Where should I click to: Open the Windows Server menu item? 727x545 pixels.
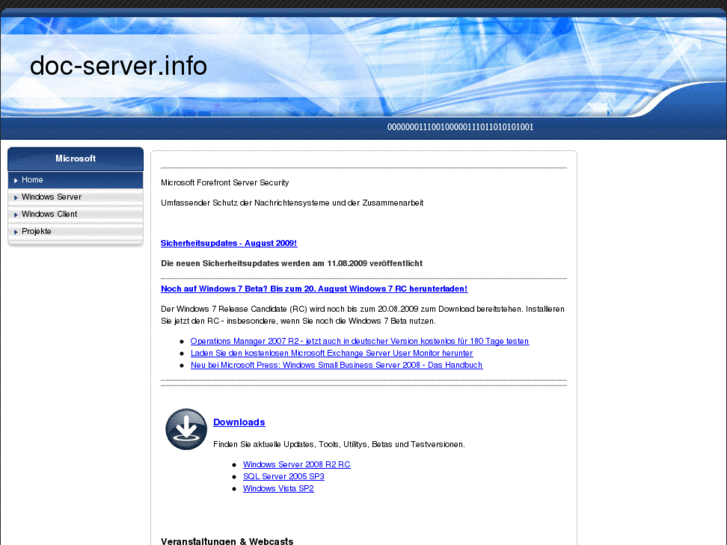pos(76,197)
